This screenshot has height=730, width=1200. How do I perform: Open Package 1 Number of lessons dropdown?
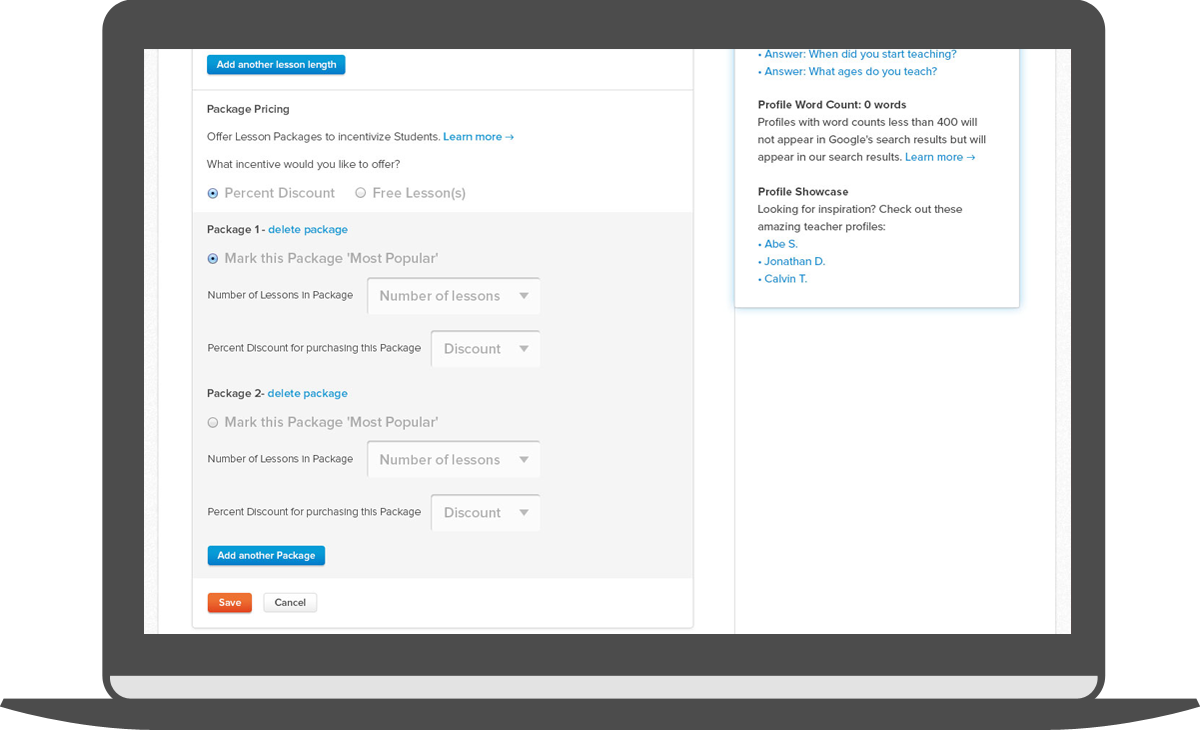click(x=454, y=296)
